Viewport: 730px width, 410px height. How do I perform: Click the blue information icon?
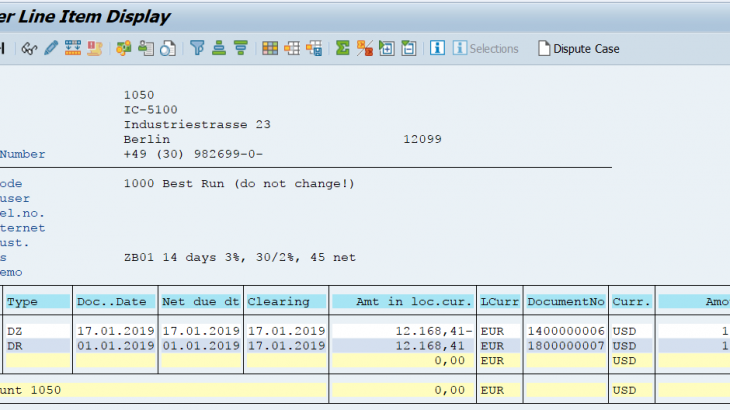pos(437,48)
